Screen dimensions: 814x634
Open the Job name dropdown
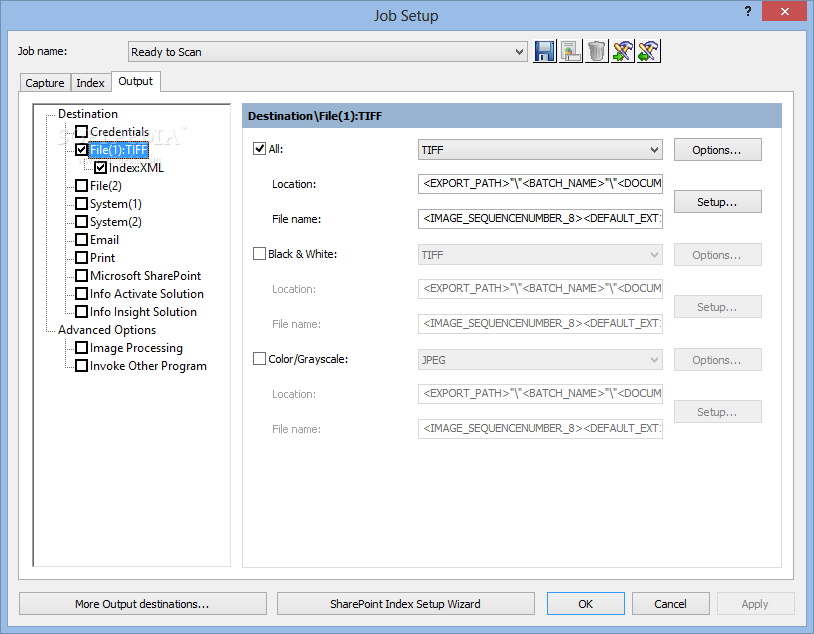tap(328, 52)
